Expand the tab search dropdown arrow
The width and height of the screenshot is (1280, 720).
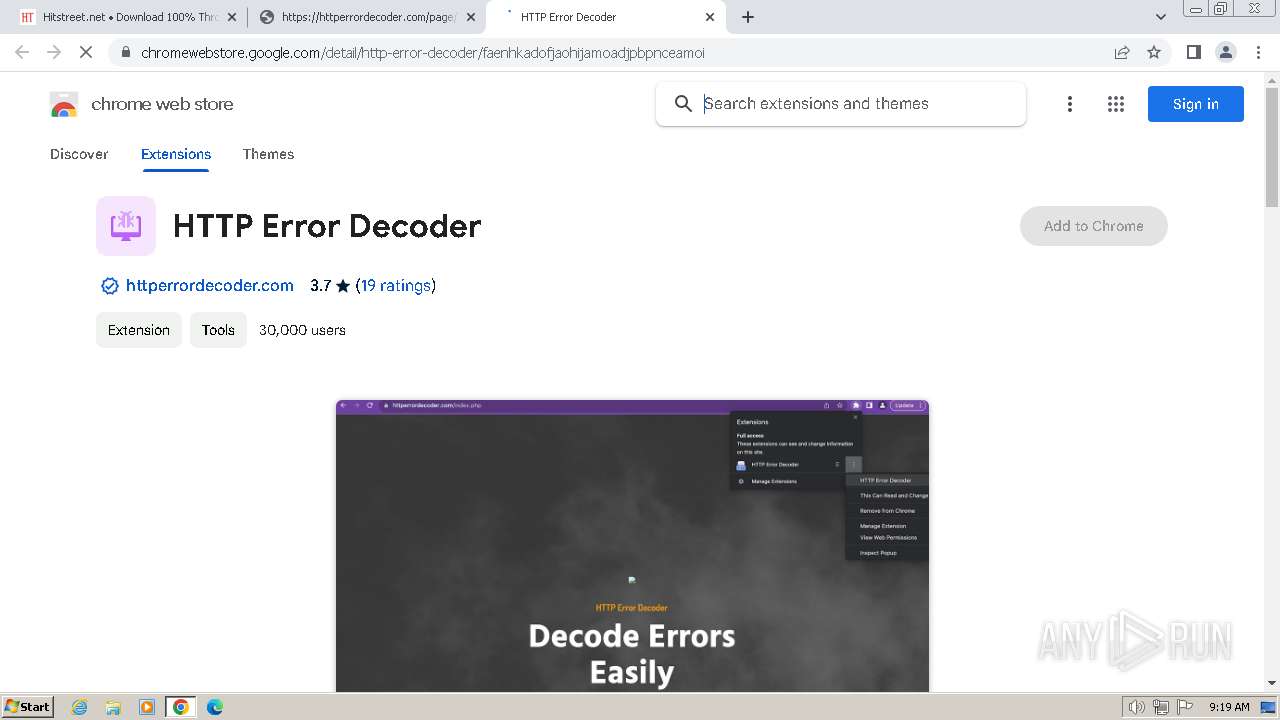1161,17
